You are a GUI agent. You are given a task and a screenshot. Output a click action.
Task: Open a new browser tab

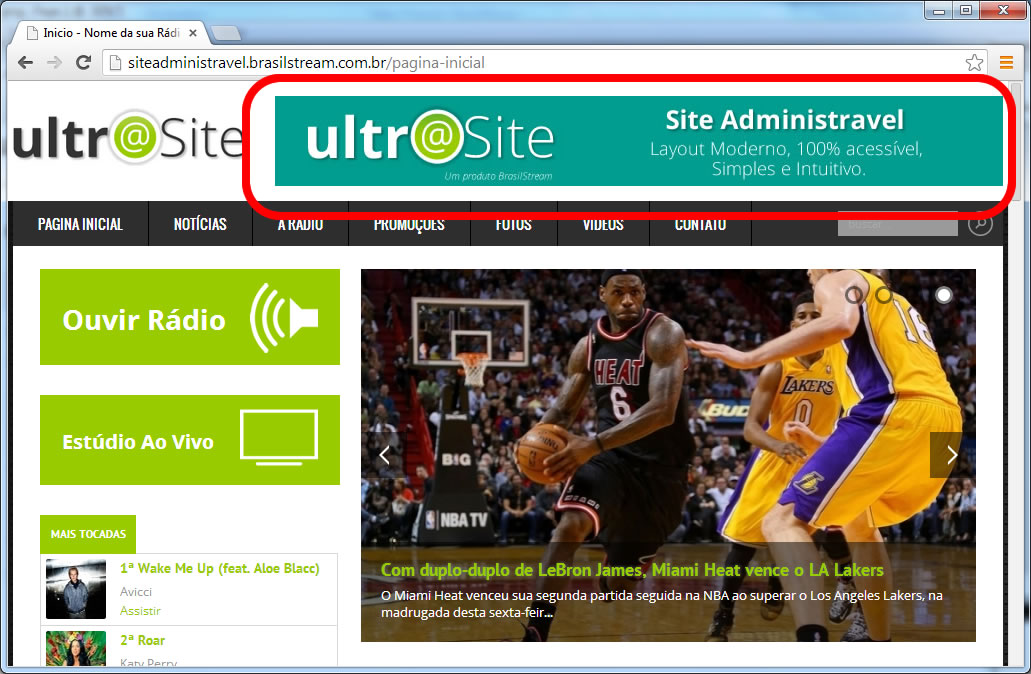[x=226, y=33]
